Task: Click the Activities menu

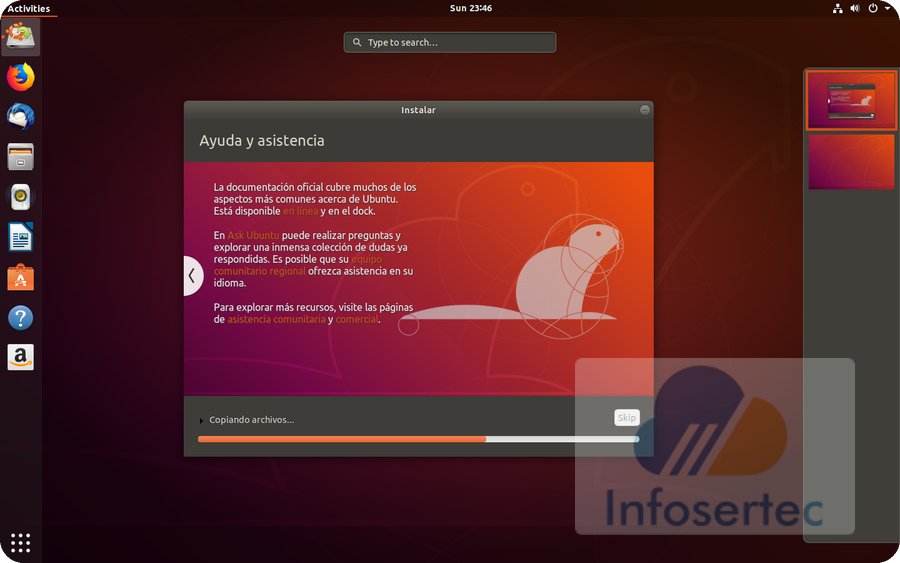Action: pos(28,8)
